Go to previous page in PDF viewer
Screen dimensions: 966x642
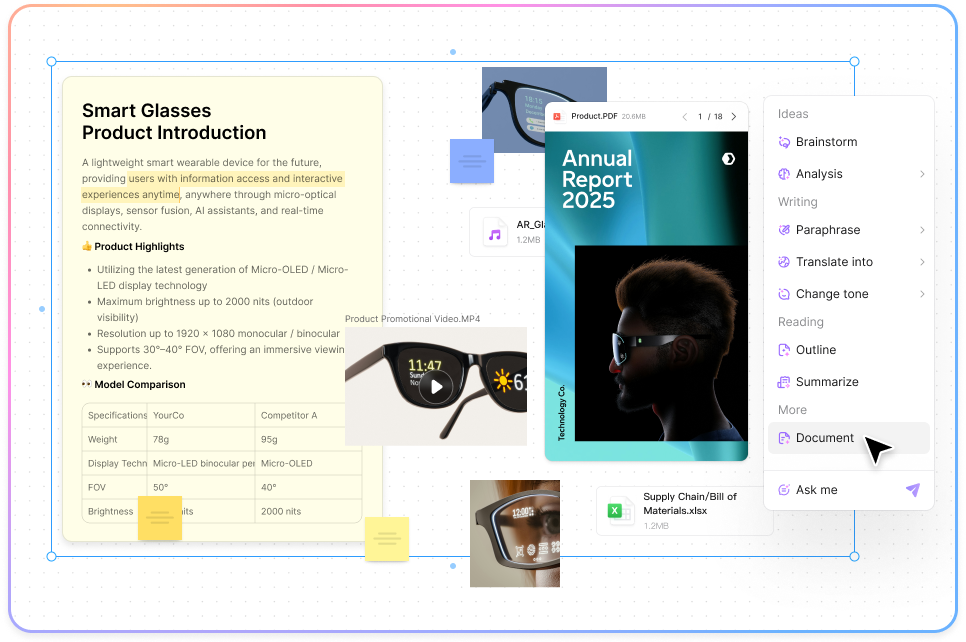[684, 117]
